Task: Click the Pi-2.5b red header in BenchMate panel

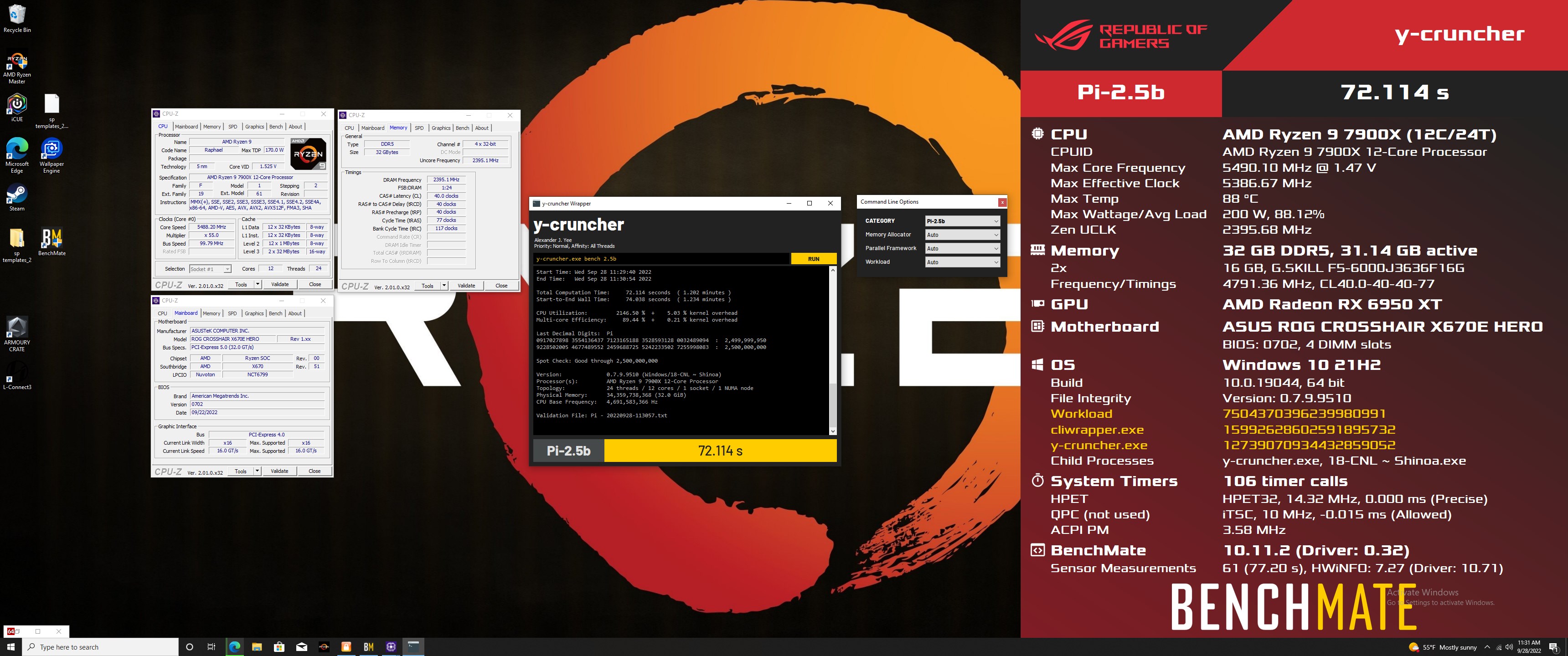Action: [1120, 92]
